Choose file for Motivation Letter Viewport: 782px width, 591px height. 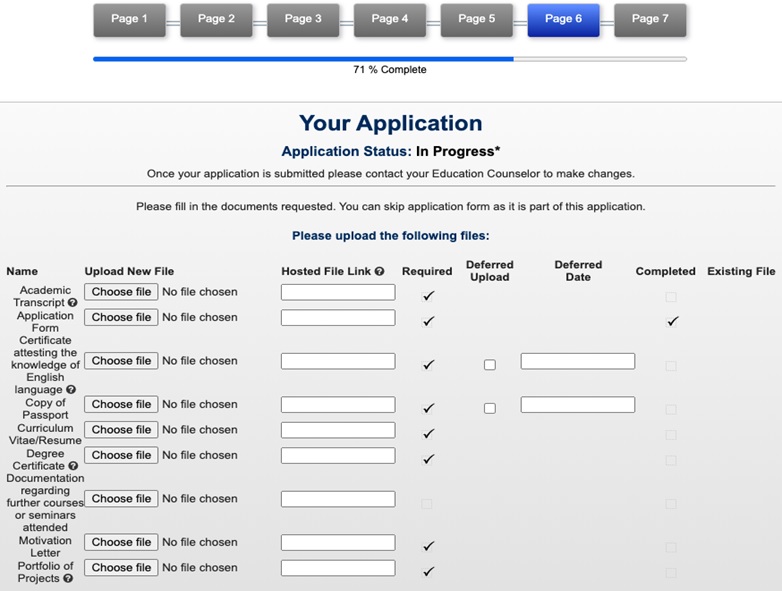(121, 542)
